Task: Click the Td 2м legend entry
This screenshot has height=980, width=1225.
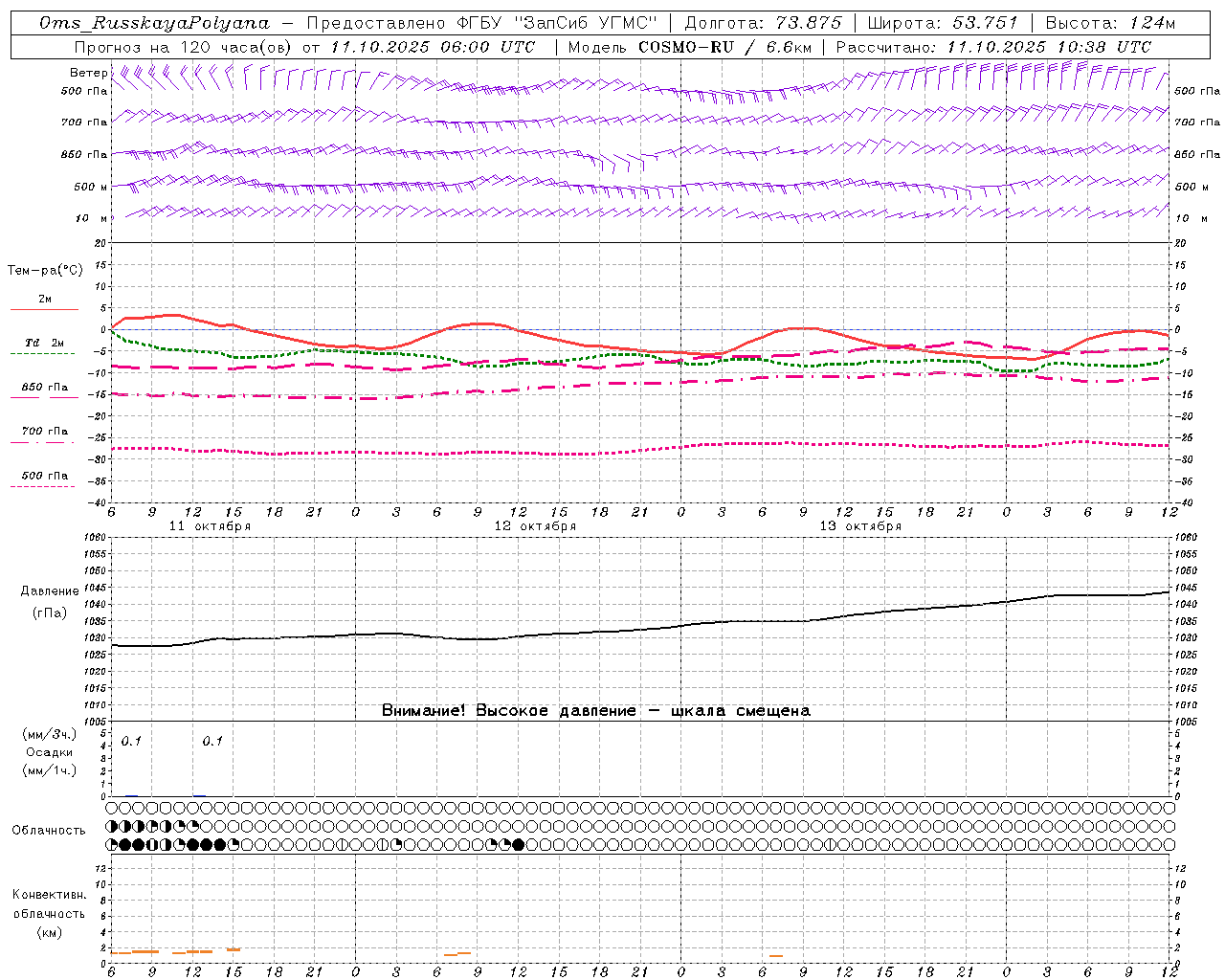Action: pyautogui.click(x=44, y=343)
